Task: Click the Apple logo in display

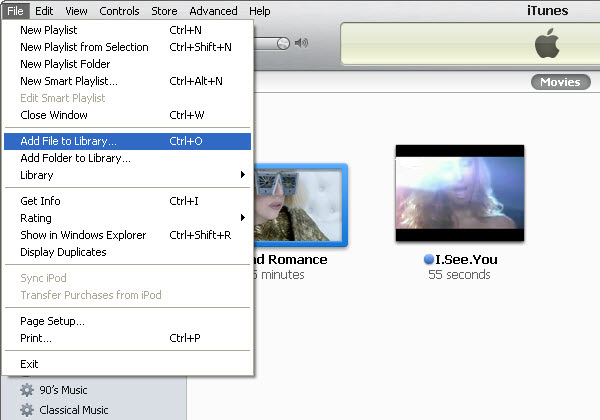Action: pyautogui.click(x=547, y=43)
